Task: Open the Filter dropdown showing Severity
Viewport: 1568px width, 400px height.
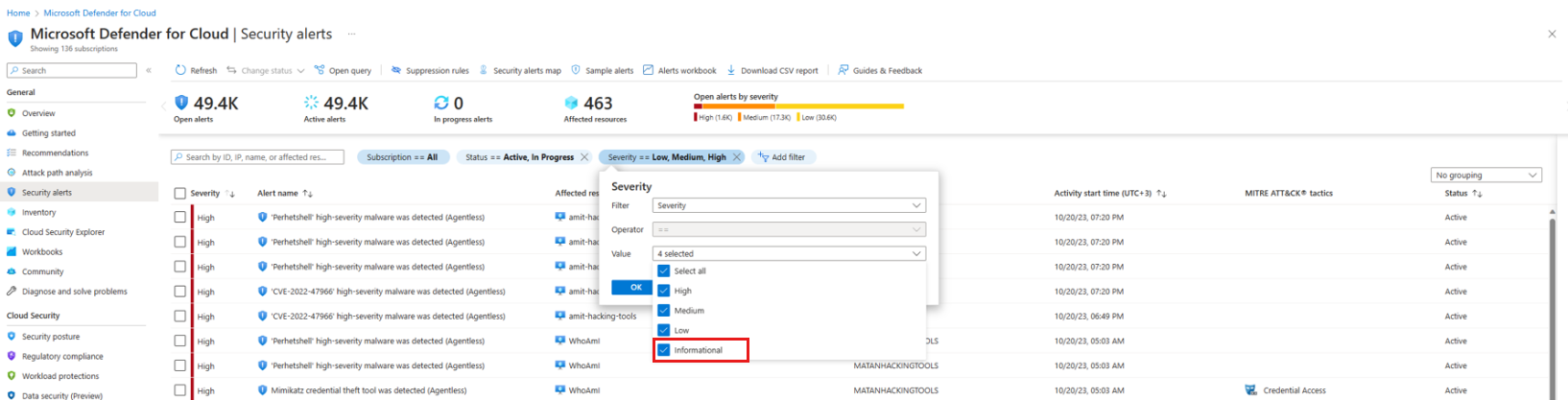Action: [x=789, y=205]
